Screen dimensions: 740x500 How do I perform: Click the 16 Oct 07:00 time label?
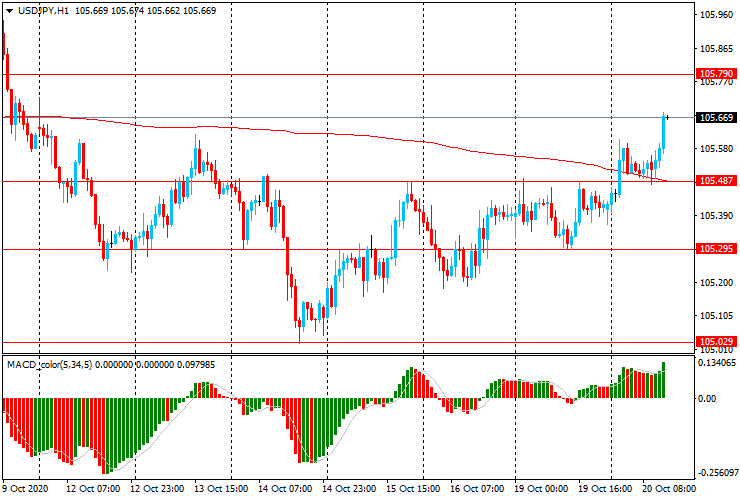[x=477, y=488]
